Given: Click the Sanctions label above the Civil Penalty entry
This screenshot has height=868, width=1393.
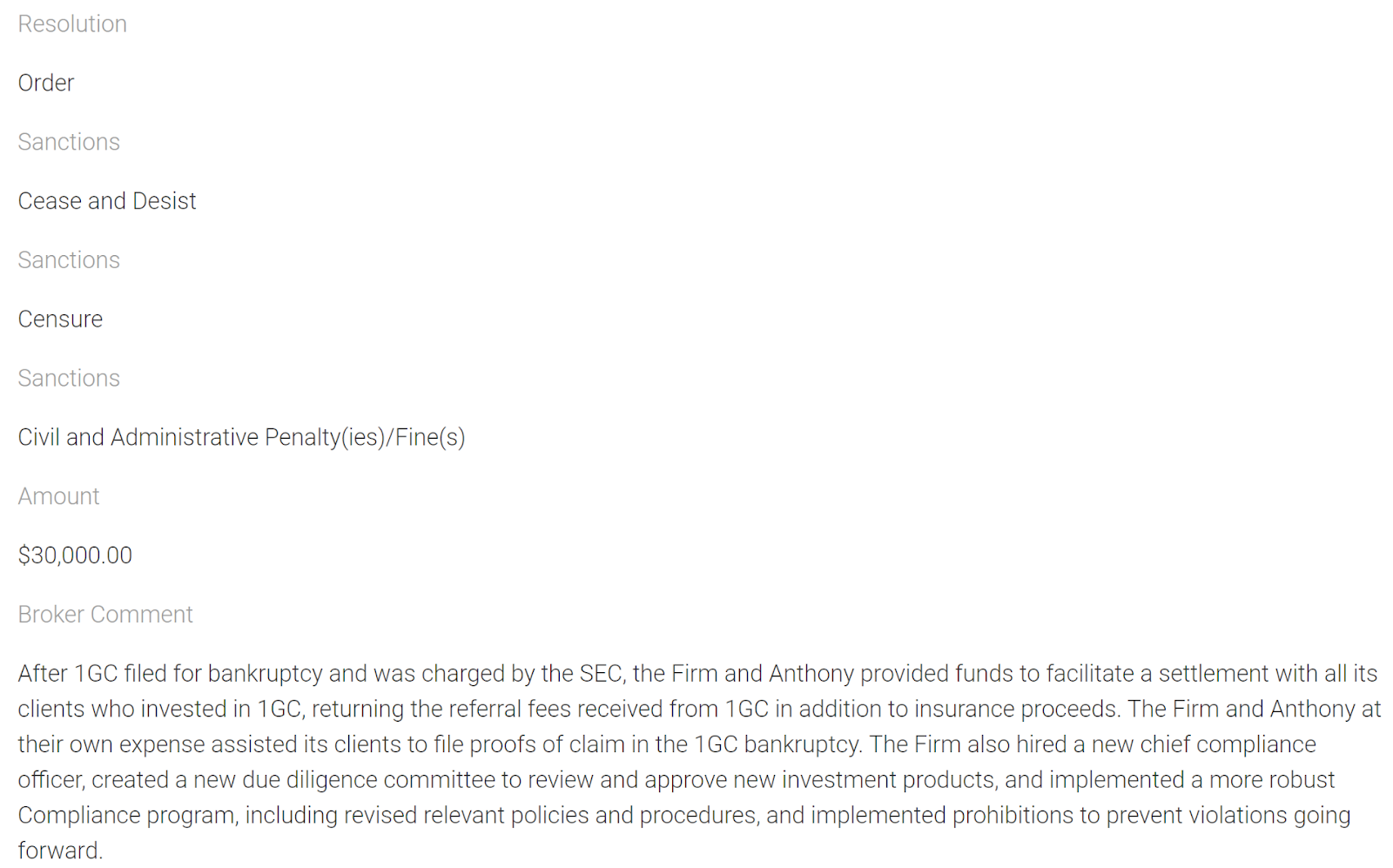Looking at the screenshot, I should [69, 379].
